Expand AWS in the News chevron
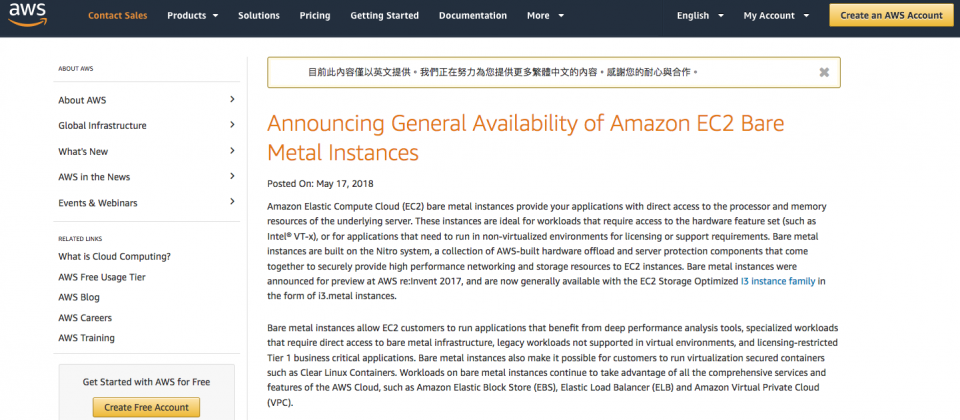 point(232,177)
